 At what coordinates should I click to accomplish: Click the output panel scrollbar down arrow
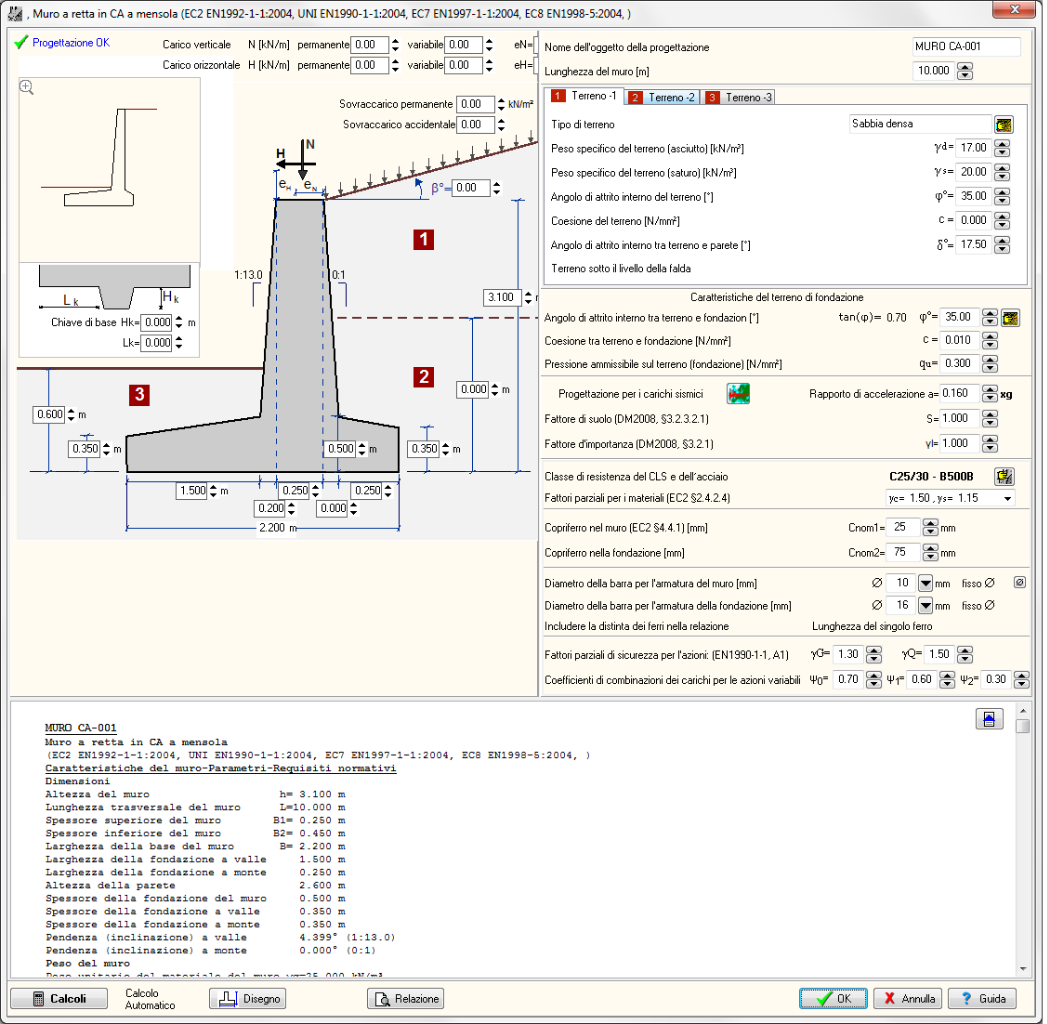pos(1023,969)
